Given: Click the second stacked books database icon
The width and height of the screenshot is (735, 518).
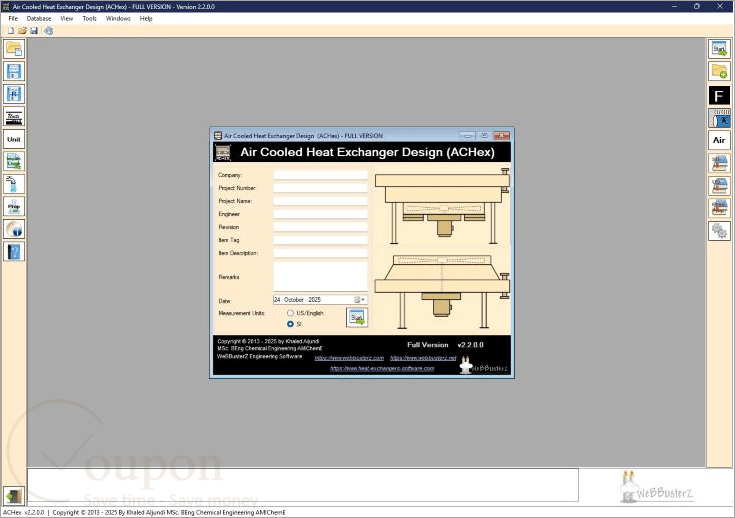Looking at the screenshot, I should point(719,186).
